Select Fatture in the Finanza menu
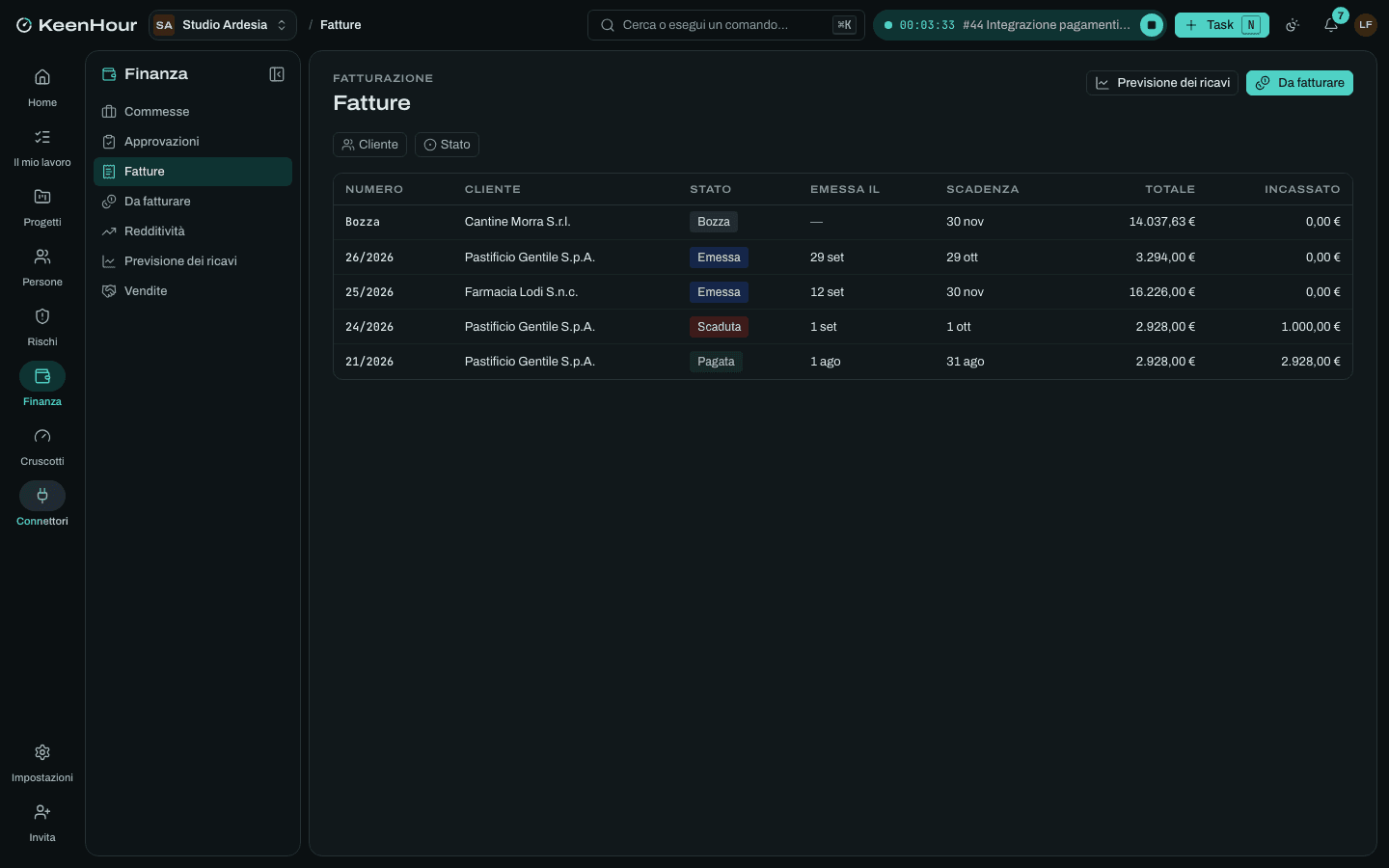Viewport: 1389px width, 868px height. pos(193,172)
